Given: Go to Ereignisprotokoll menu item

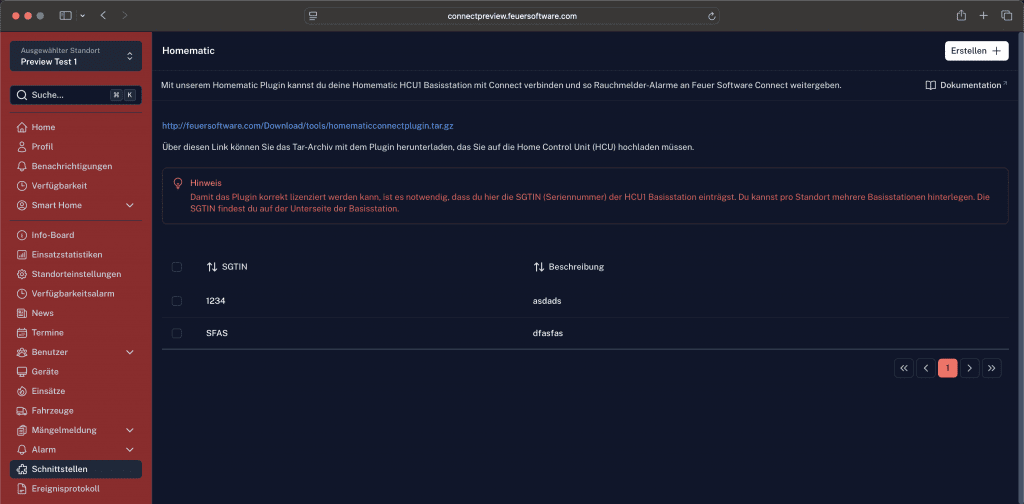Looking at the screenshot, I should click(x=65, y=488).
